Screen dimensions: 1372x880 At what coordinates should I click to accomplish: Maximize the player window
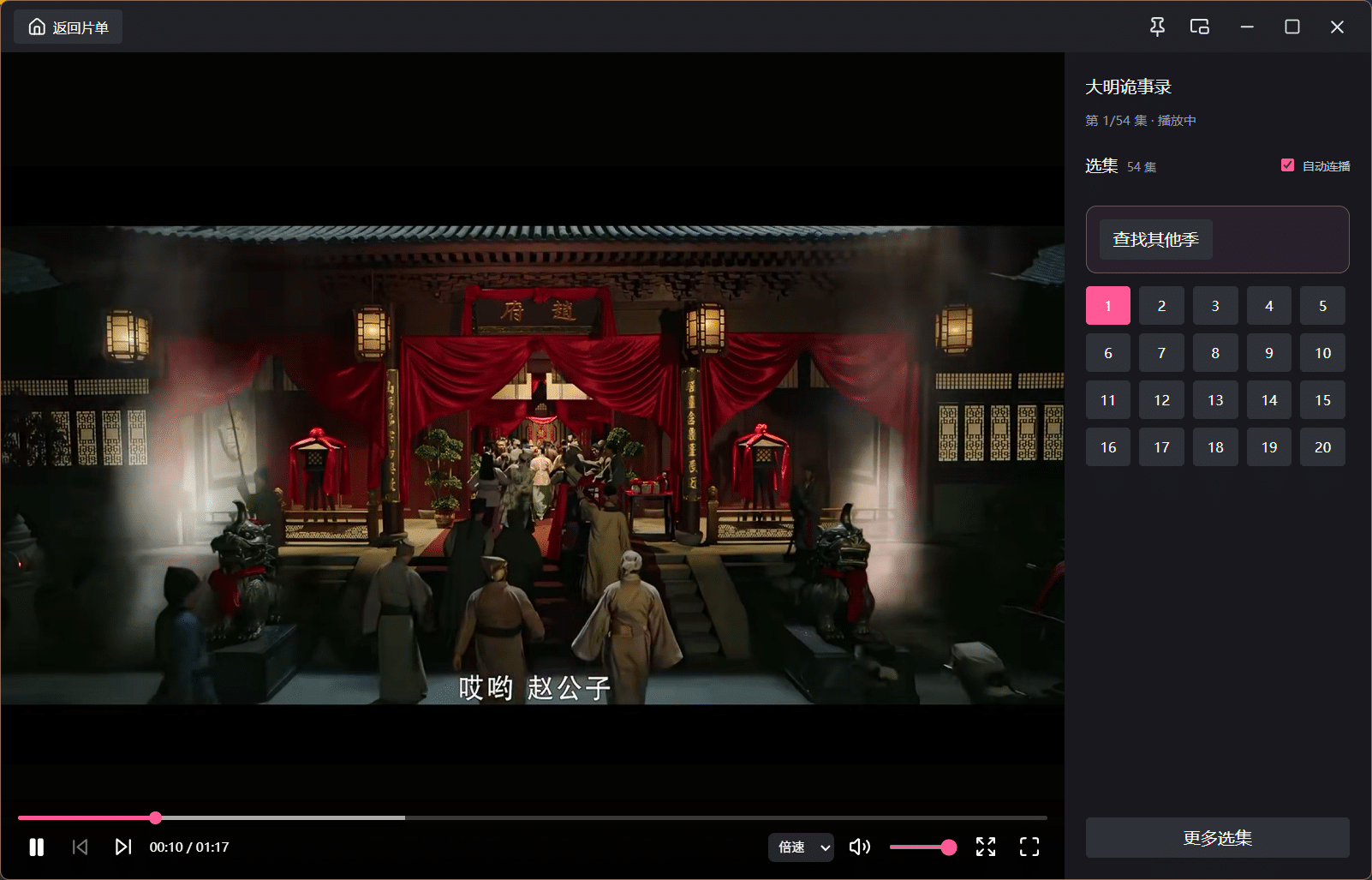[x=1292, y=27]
